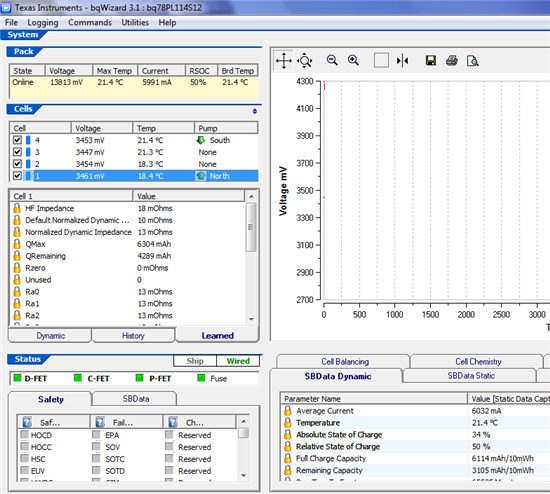Click the lock icon beside Average Current
The width and height of the screenshot is (550, 494).
[x=288, y=411]
